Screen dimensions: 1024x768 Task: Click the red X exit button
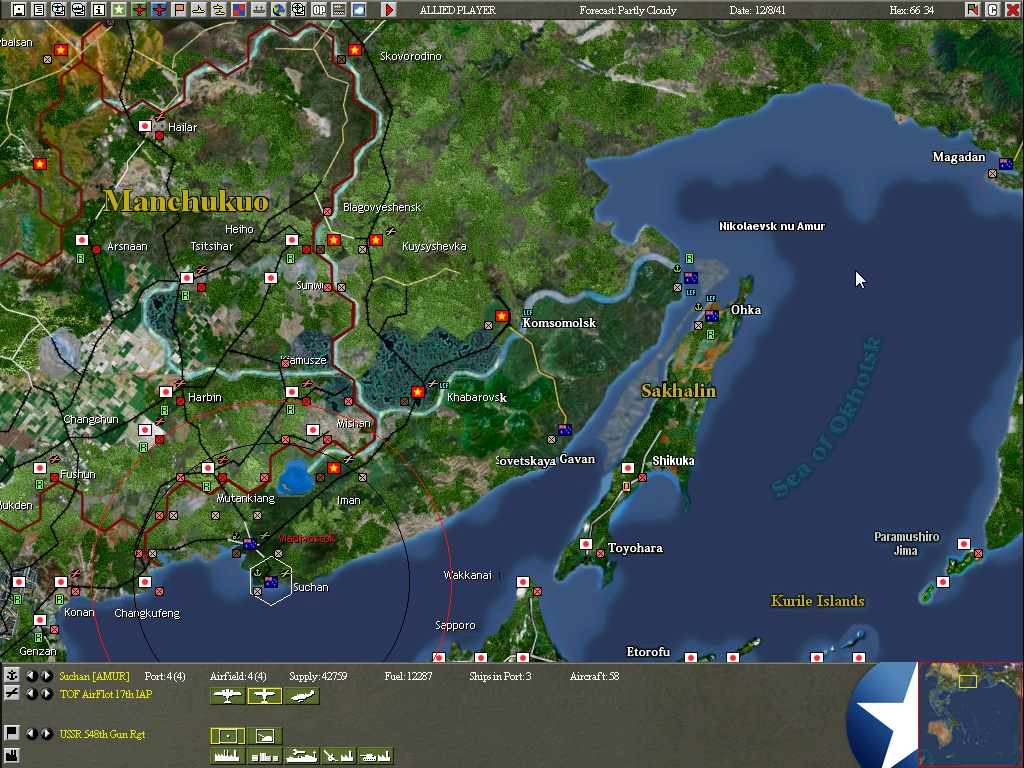tap(1012, 10)
